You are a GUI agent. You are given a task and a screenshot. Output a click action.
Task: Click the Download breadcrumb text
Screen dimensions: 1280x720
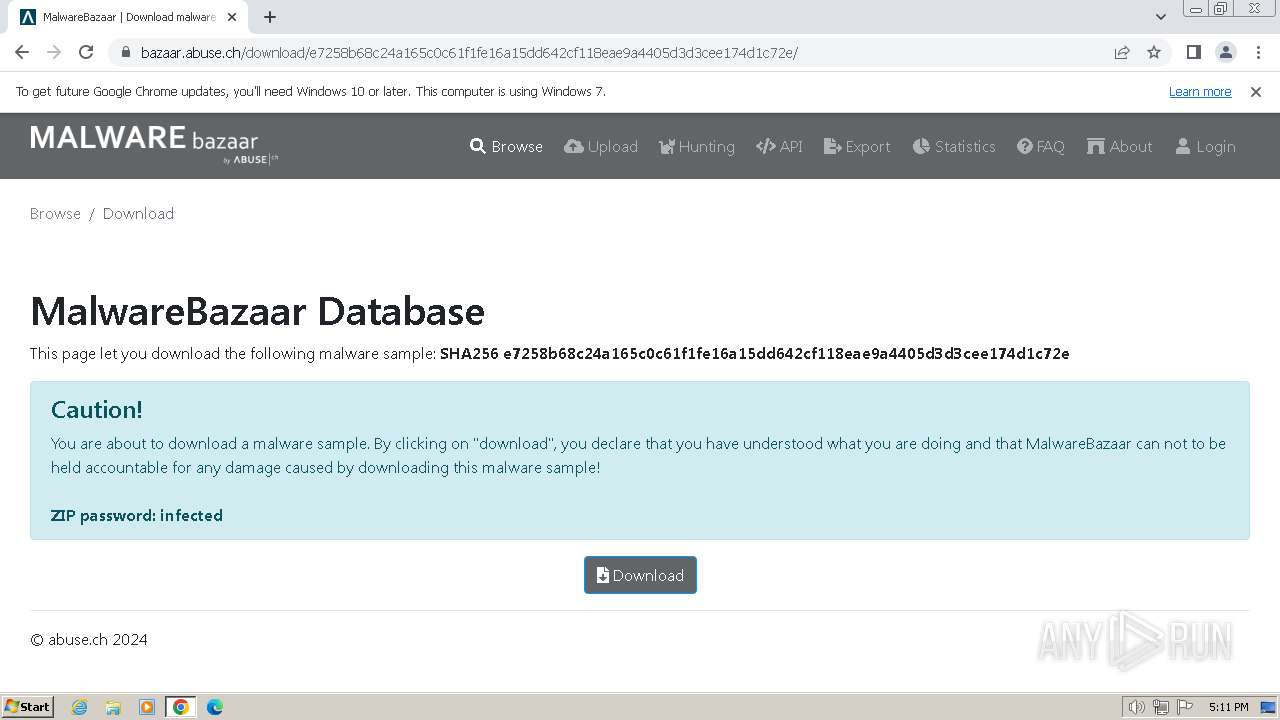coord(138,213)
